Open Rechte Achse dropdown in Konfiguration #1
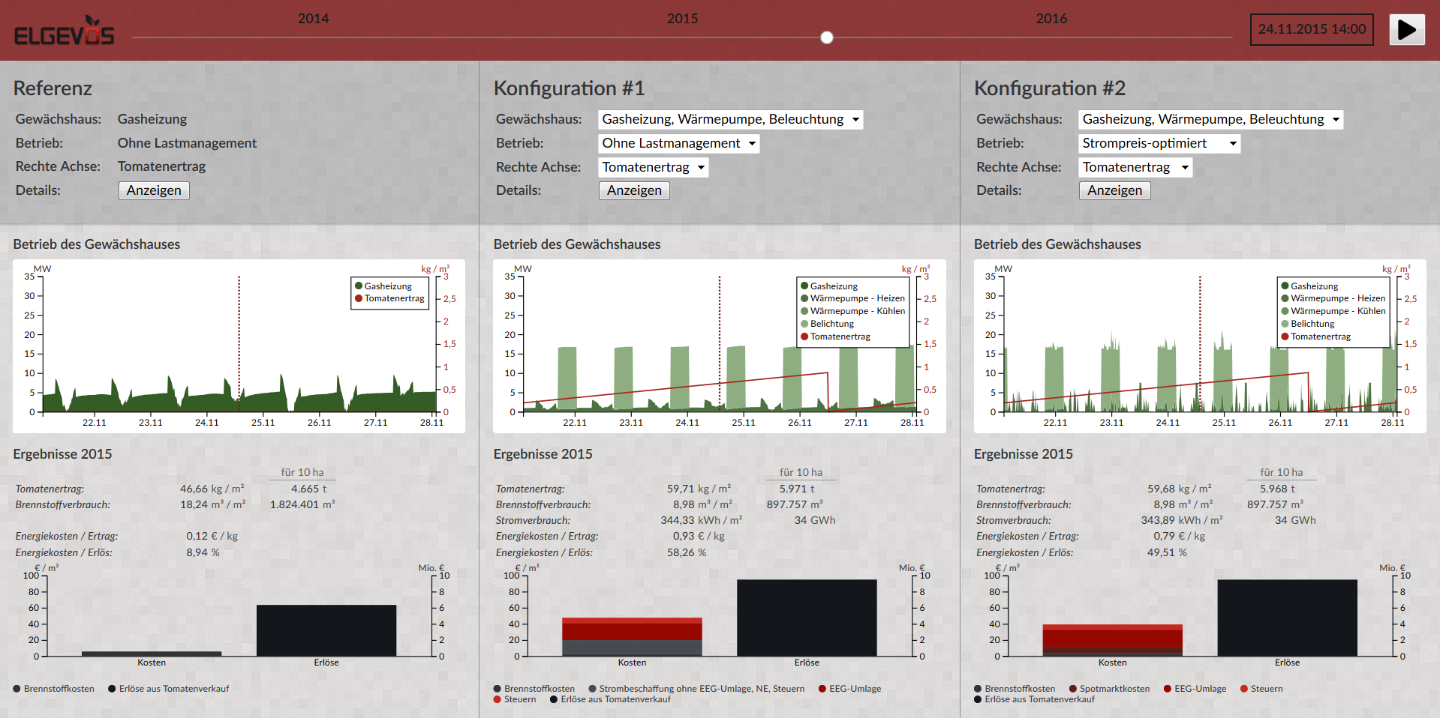1440x718 pixels. coord(654,167)
